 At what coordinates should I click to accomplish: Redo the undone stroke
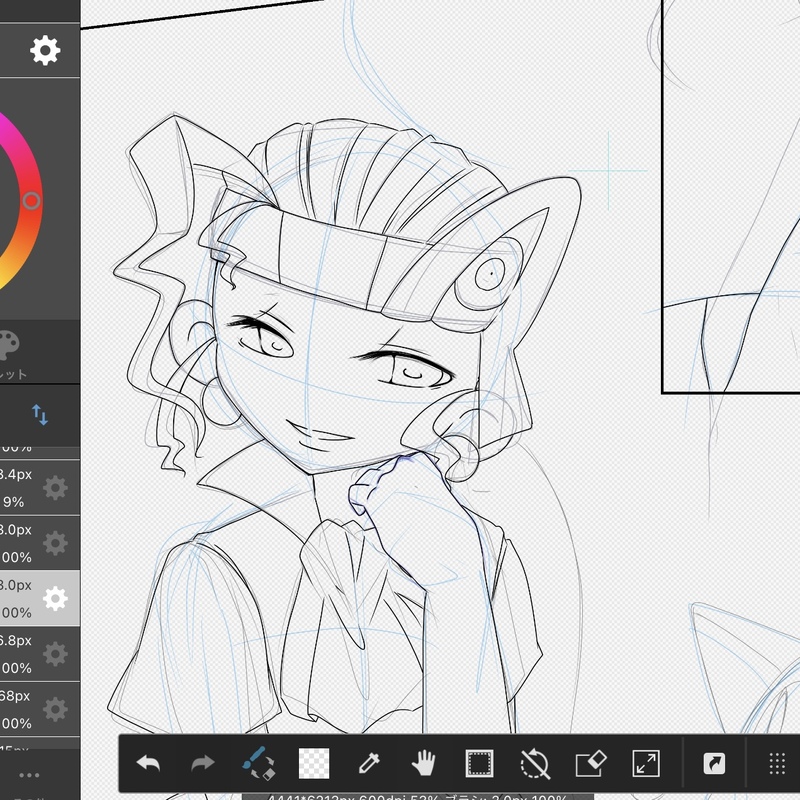tap(203, 763)
